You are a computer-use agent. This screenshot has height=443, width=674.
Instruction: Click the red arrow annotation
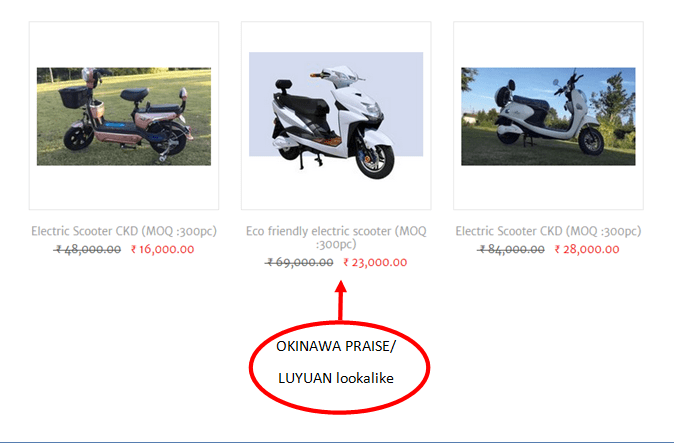coord(341,300)
